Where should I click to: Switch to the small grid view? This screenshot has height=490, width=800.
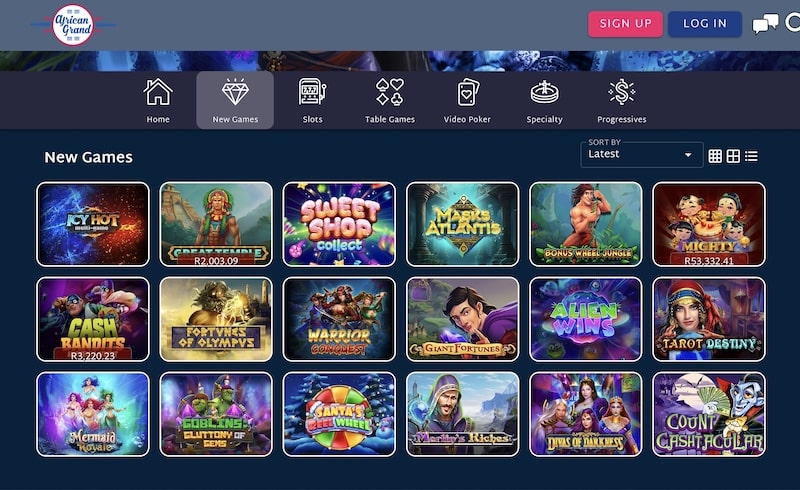tap(715, 156)
